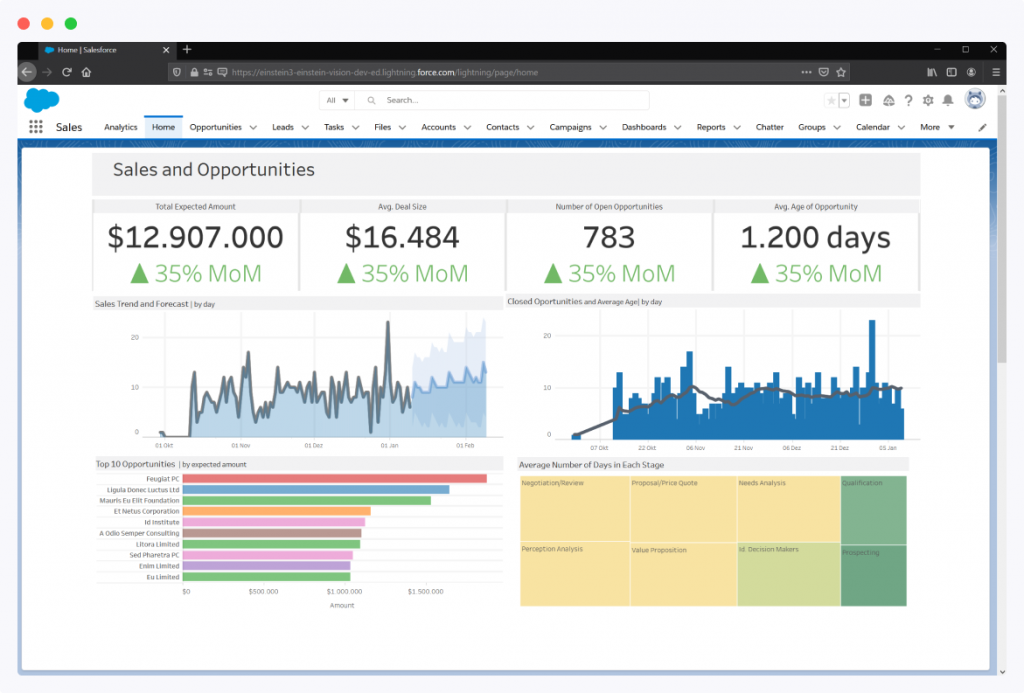Open the App Launcher waffle icon

(36, 126)
